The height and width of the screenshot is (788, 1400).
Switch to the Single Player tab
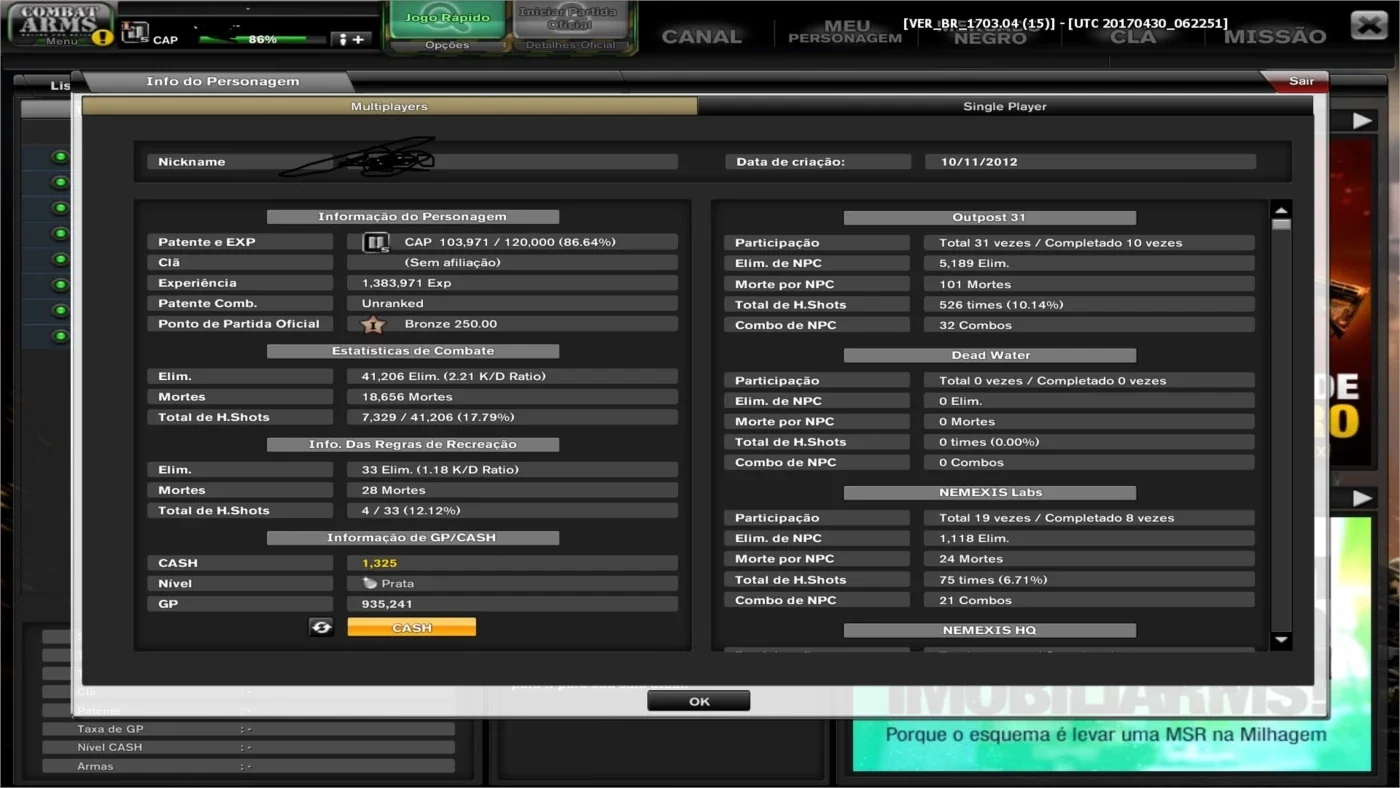click(1005, 106)
